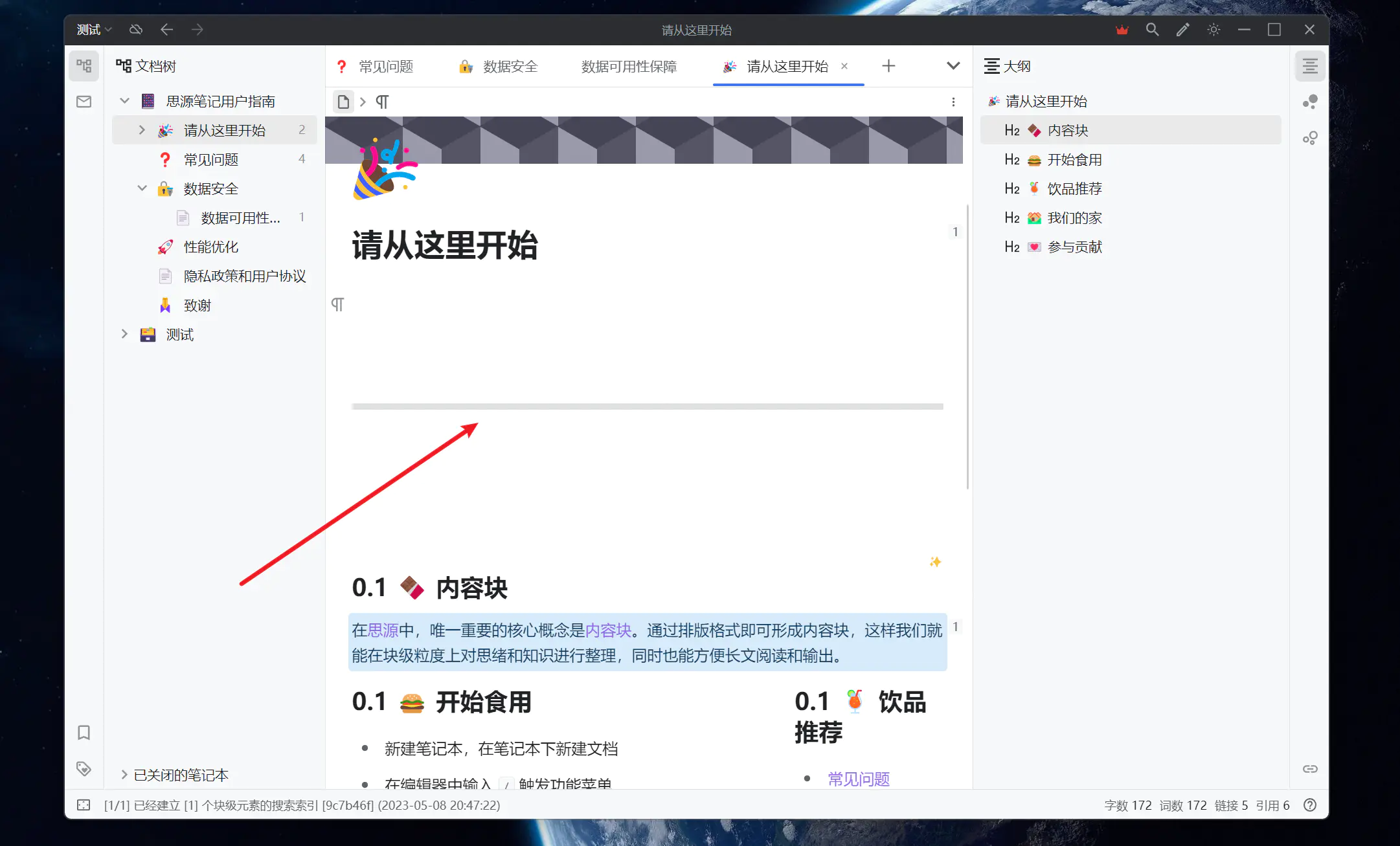Click the crown membership icon
The width and height of the screenshot is (1400, 846).
1122,30
